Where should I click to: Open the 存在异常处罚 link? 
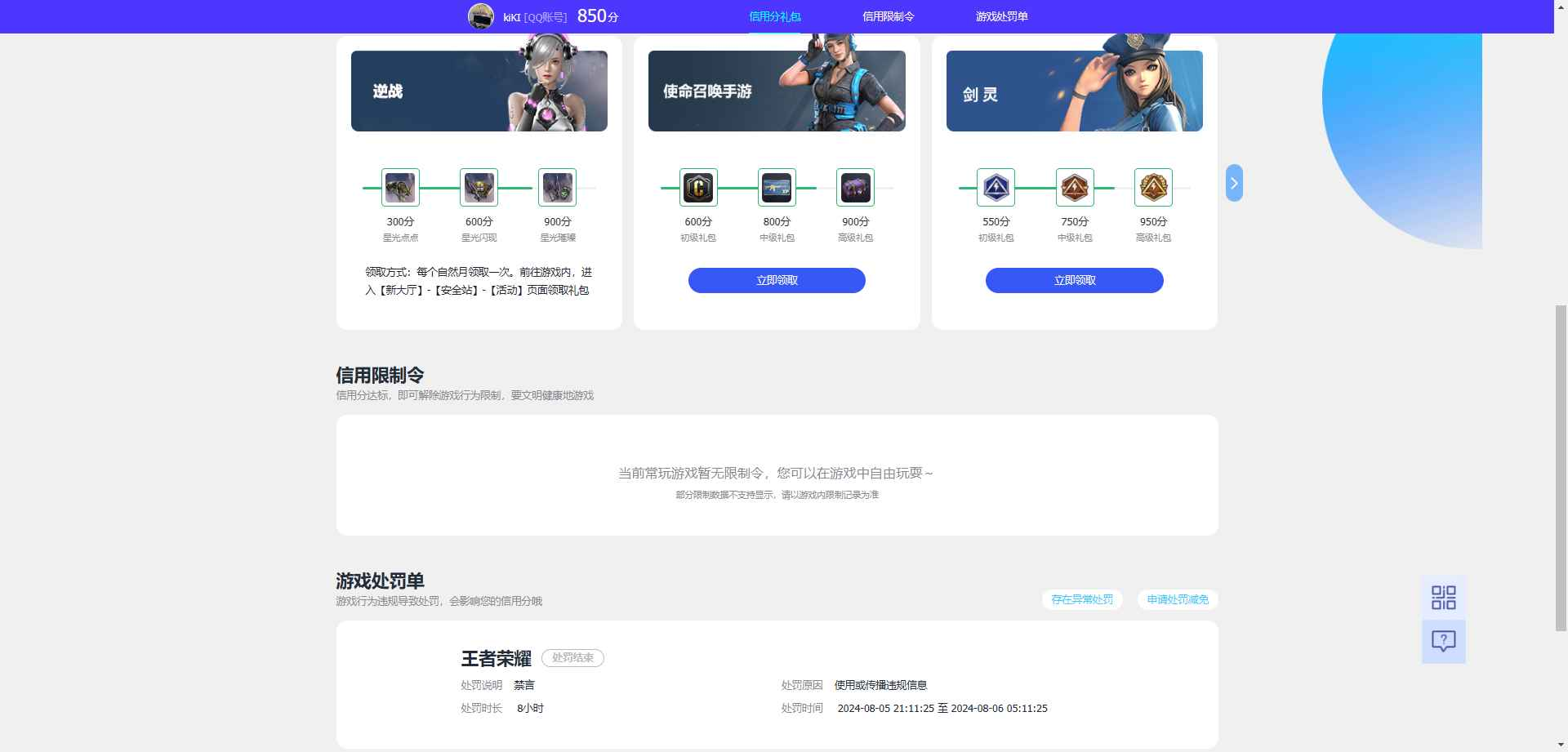pyautogui.click(x=1082, y=599)
